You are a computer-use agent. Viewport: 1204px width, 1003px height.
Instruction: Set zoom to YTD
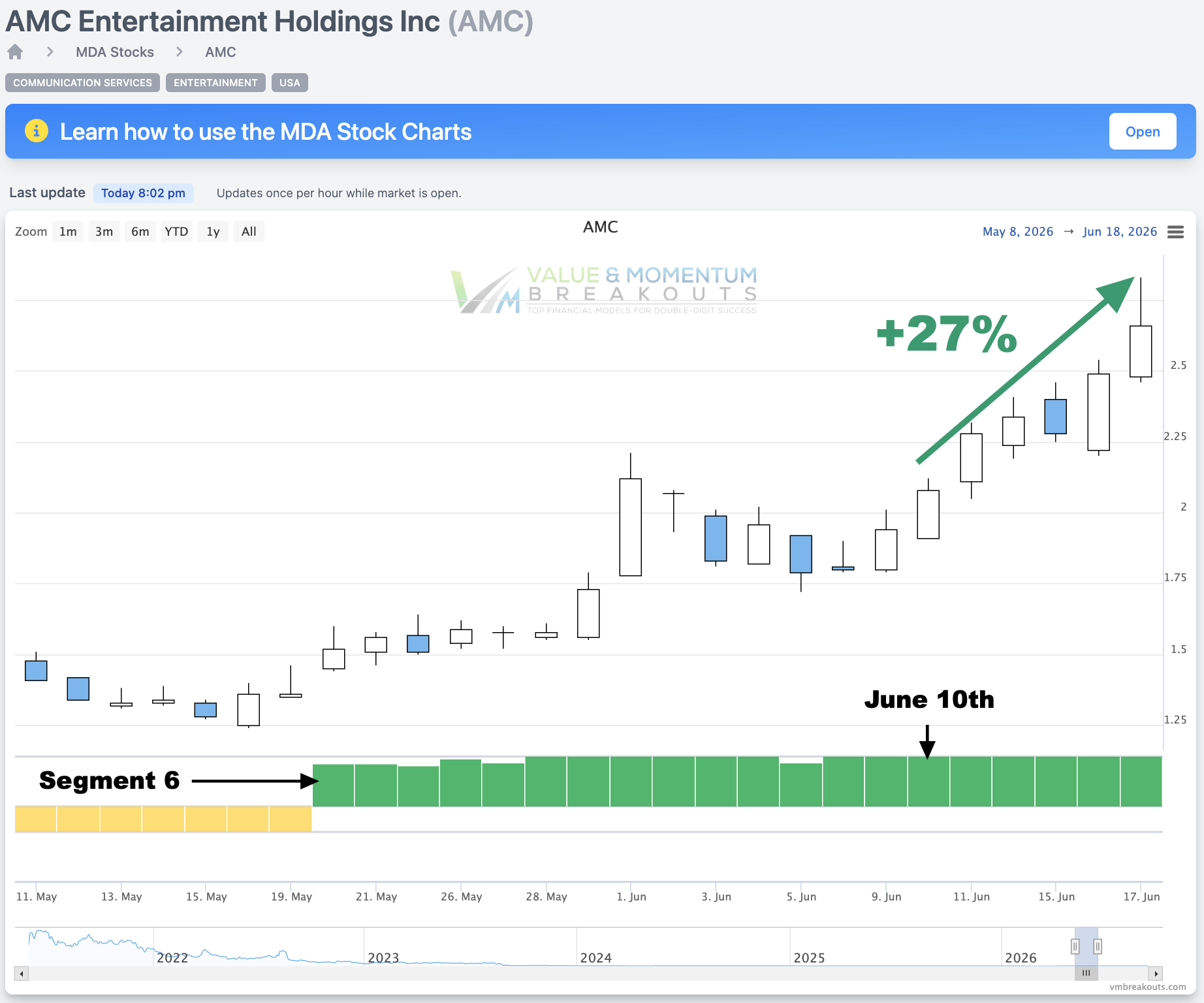coord(176,232)
